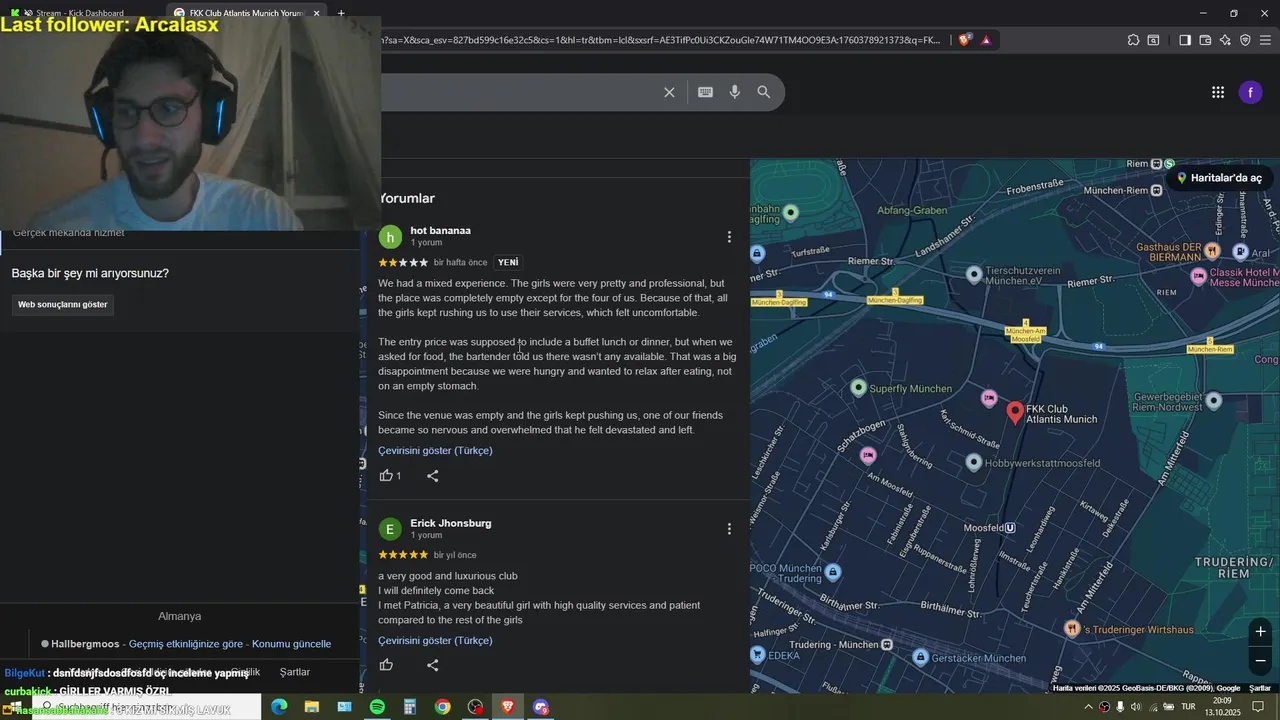This screenshot has height=720, width=1280.
Task: Open the browser hamburger menu
Action: [x=1265, y=40]
